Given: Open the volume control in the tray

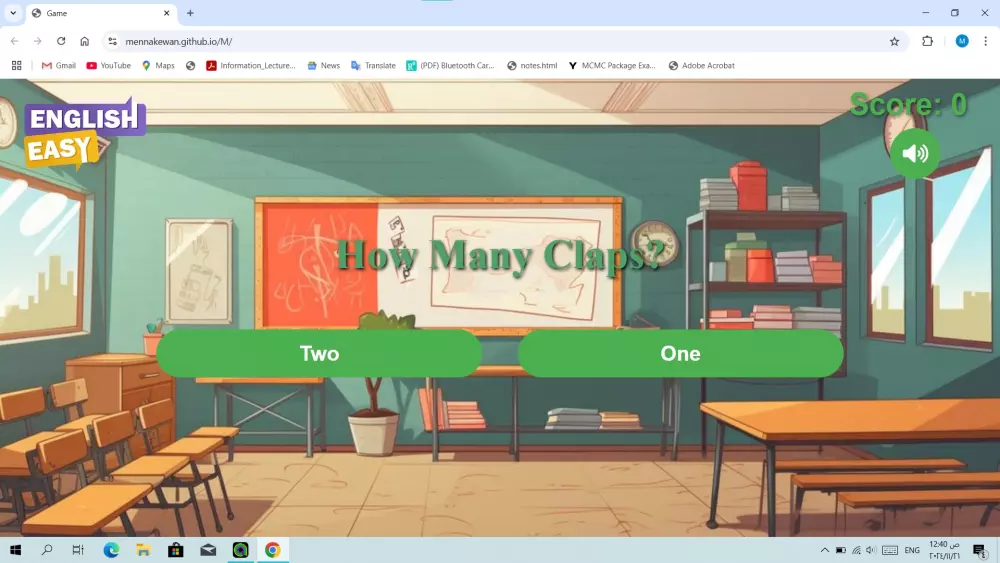Looking at the screenshot, I should (x=871, y=550).
